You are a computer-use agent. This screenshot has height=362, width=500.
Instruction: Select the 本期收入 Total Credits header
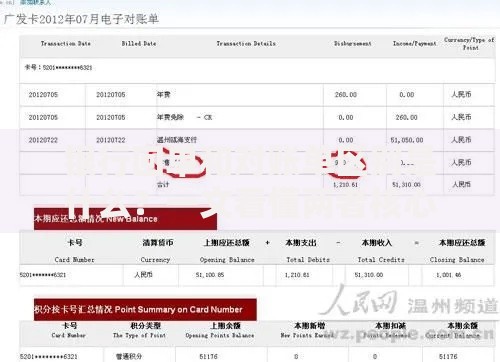[x=381, y=251]
